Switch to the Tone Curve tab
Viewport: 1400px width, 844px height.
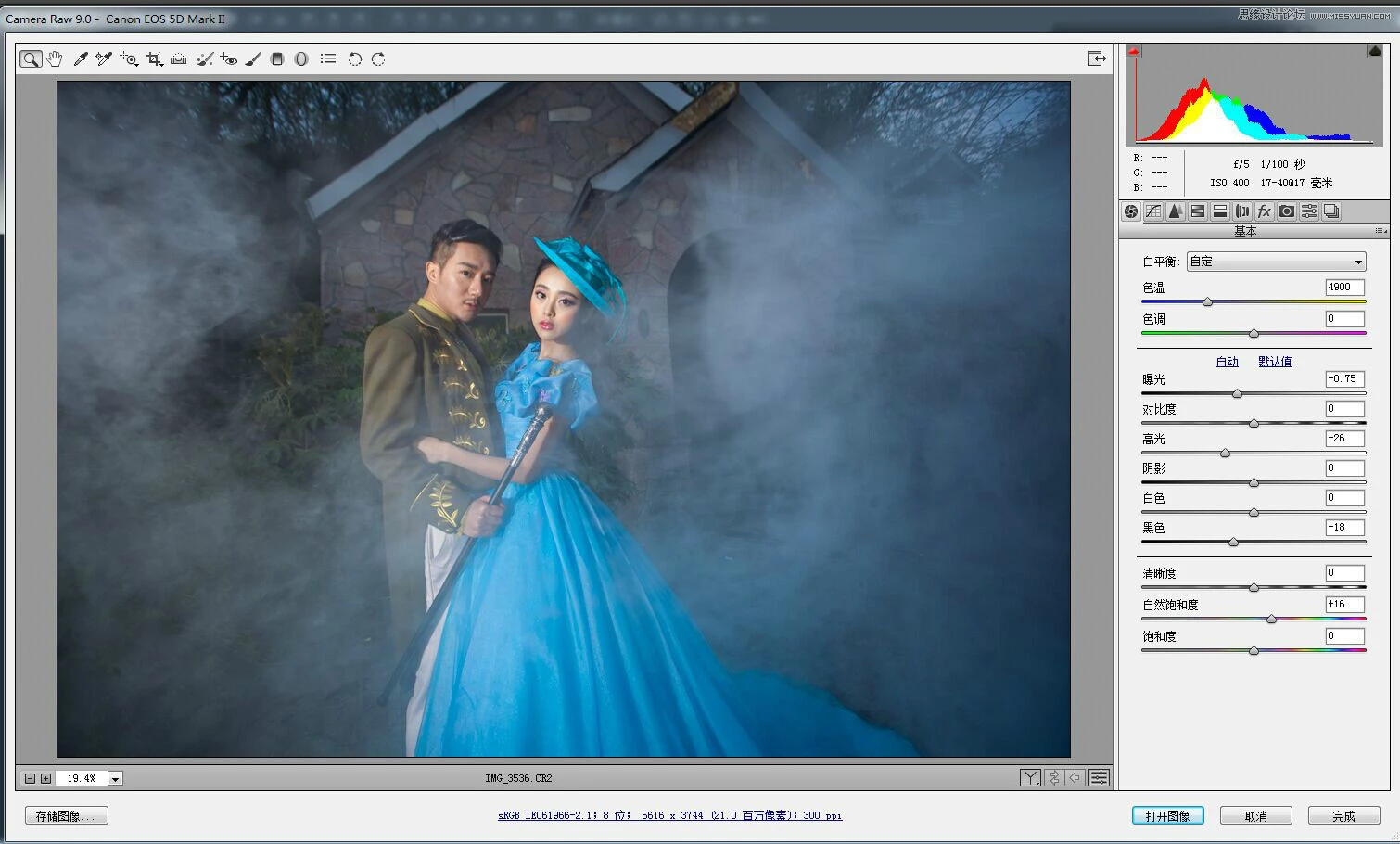pos(1152,211)
